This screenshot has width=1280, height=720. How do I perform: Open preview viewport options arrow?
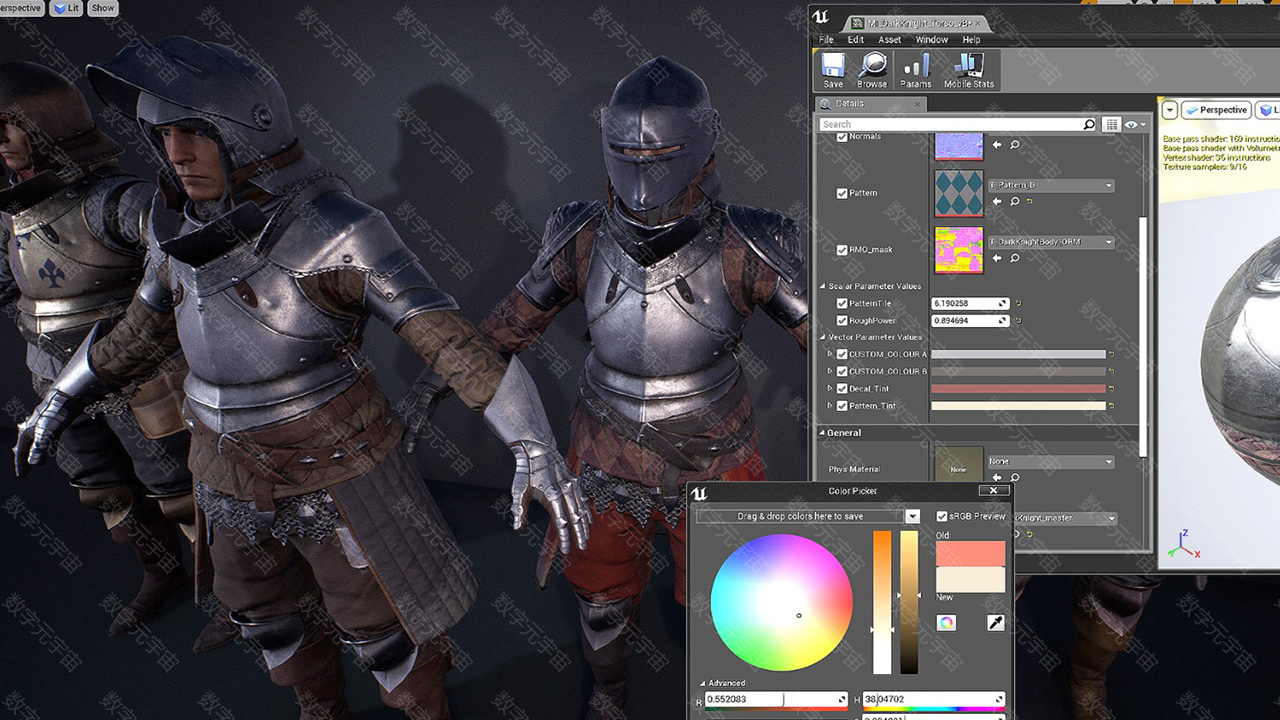tap(1170, 110)
